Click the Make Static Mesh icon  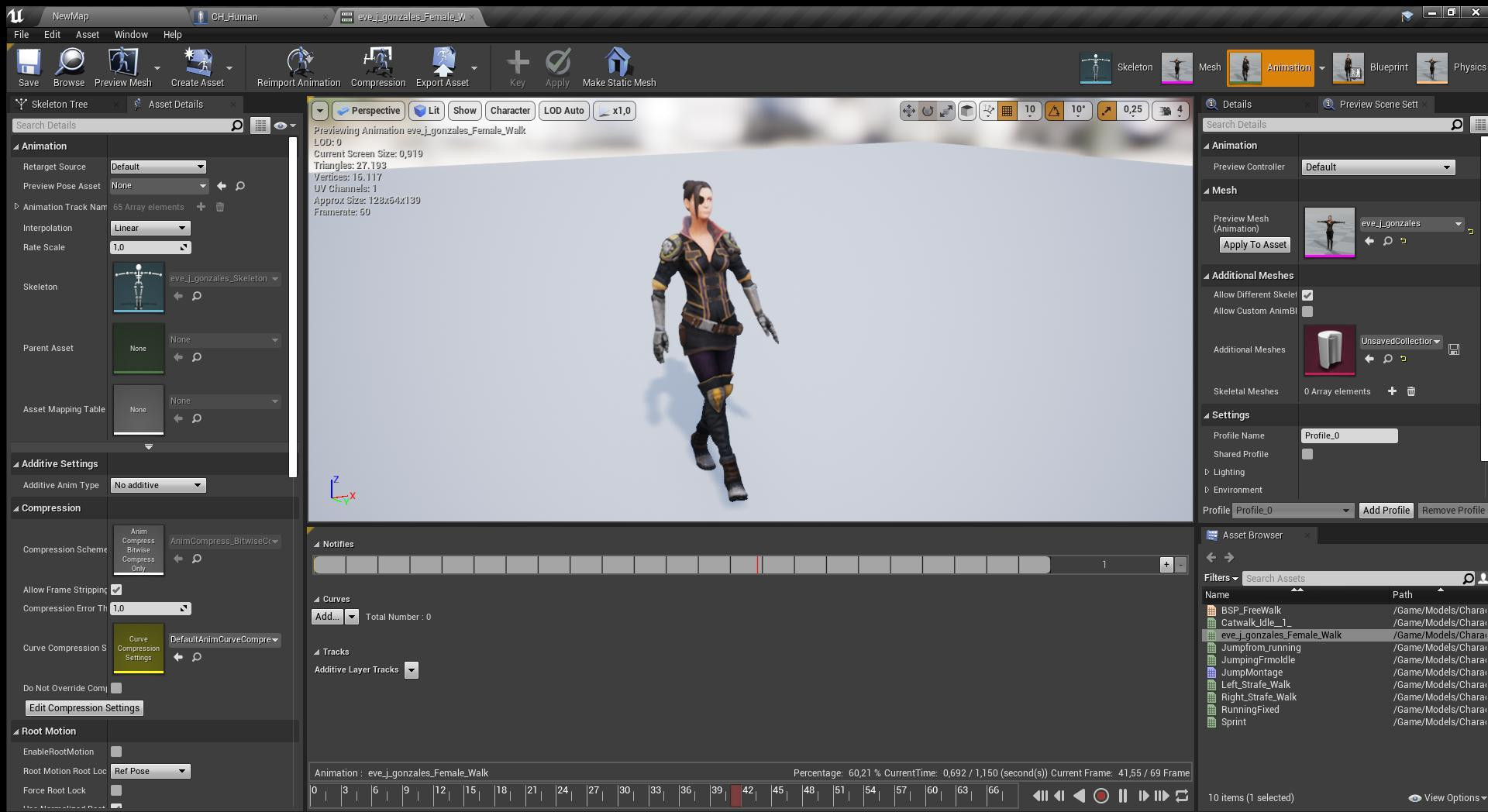618,67
